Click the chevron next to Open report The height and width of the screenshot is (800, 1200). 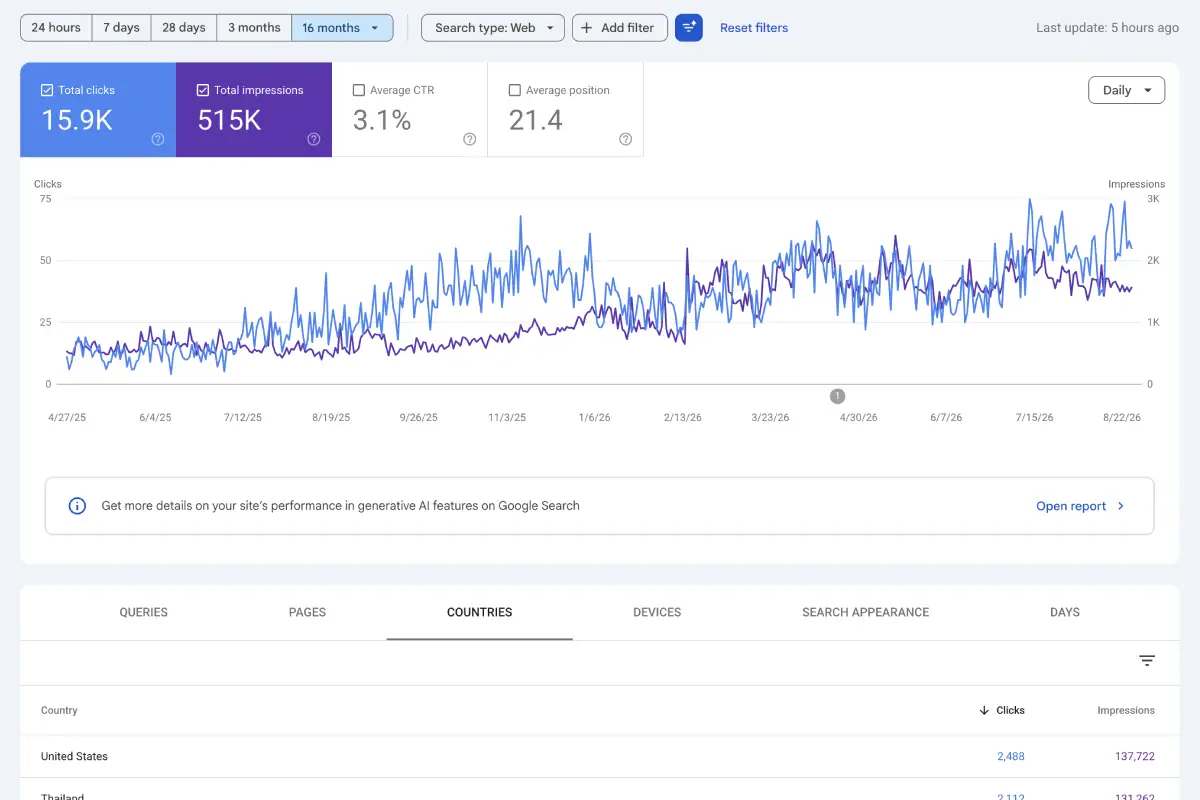click(1120, 506)
